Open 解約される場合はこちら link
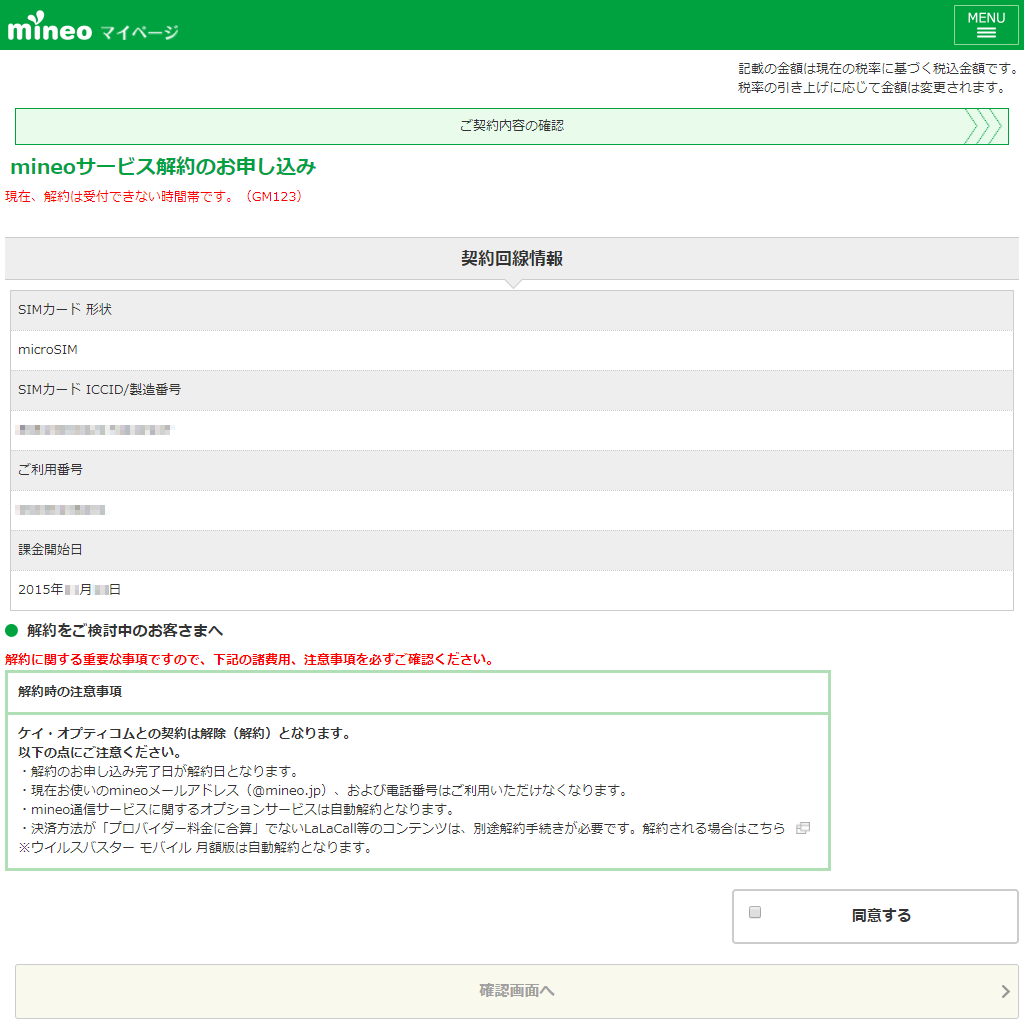Image resolution: width=1024 pixels, height=1024 pixels. click(x=714, y=828)
